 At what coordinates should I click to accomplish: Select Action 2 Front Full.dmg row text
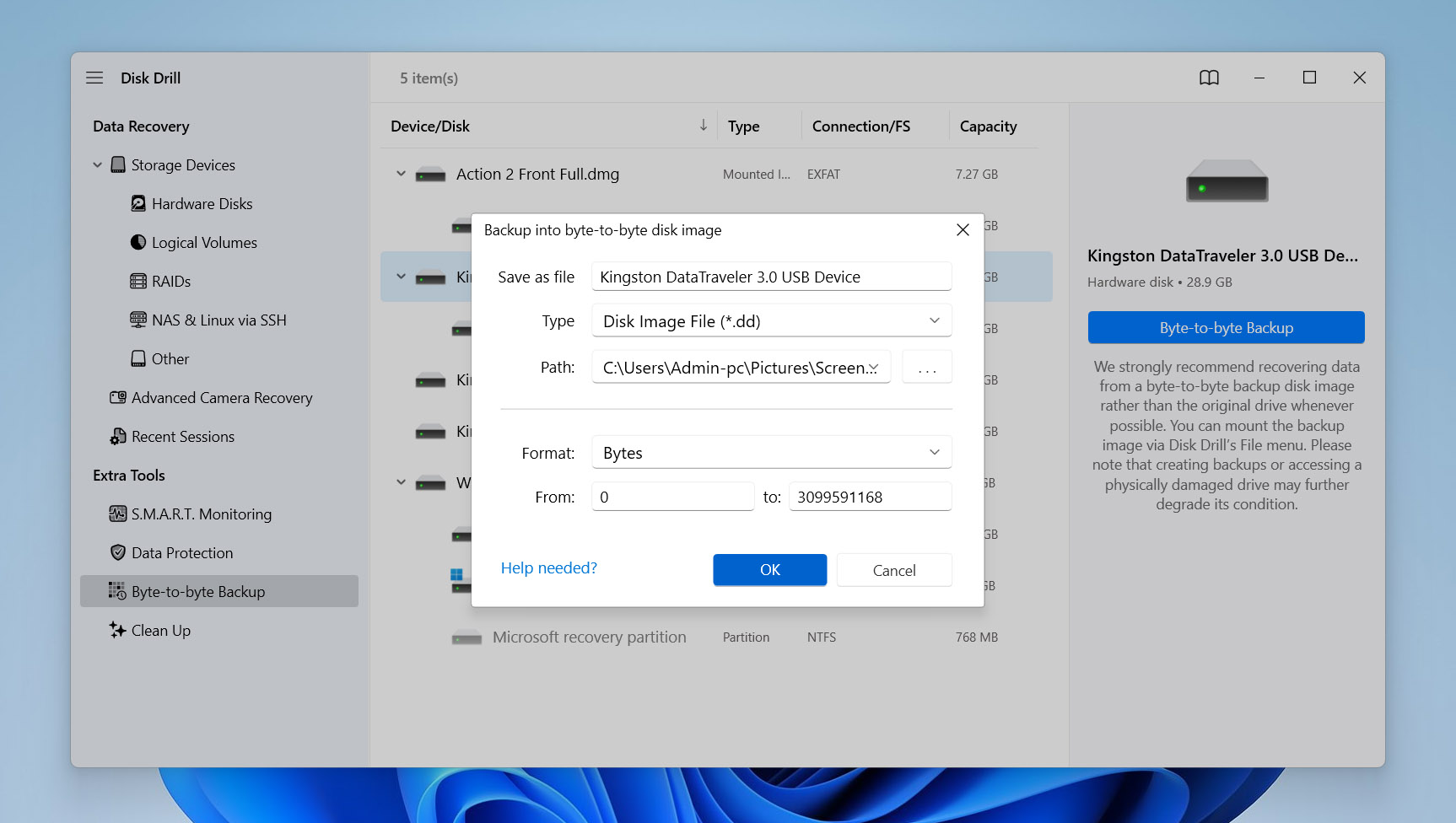pos(537,174)
